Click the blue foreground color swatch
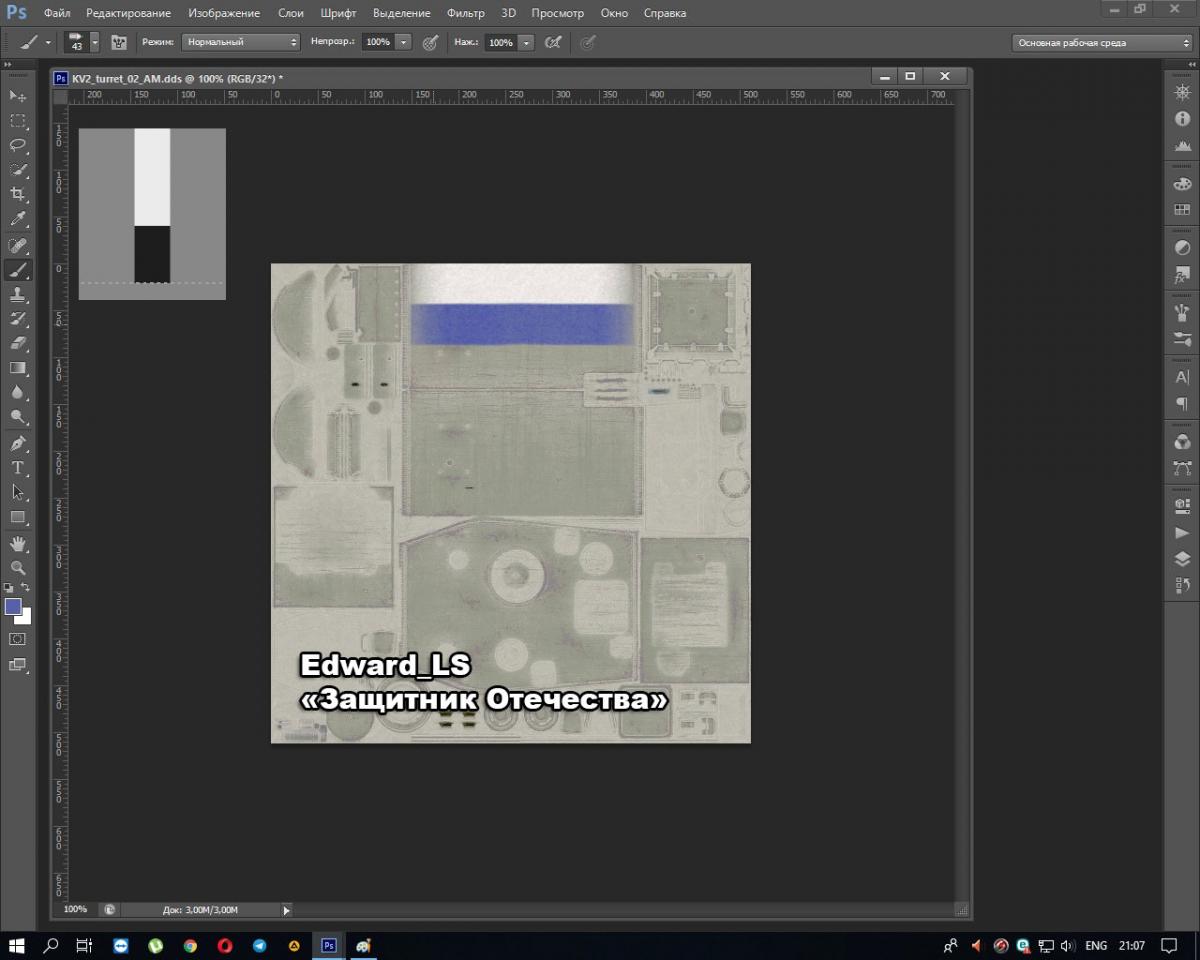 [13, 606]
